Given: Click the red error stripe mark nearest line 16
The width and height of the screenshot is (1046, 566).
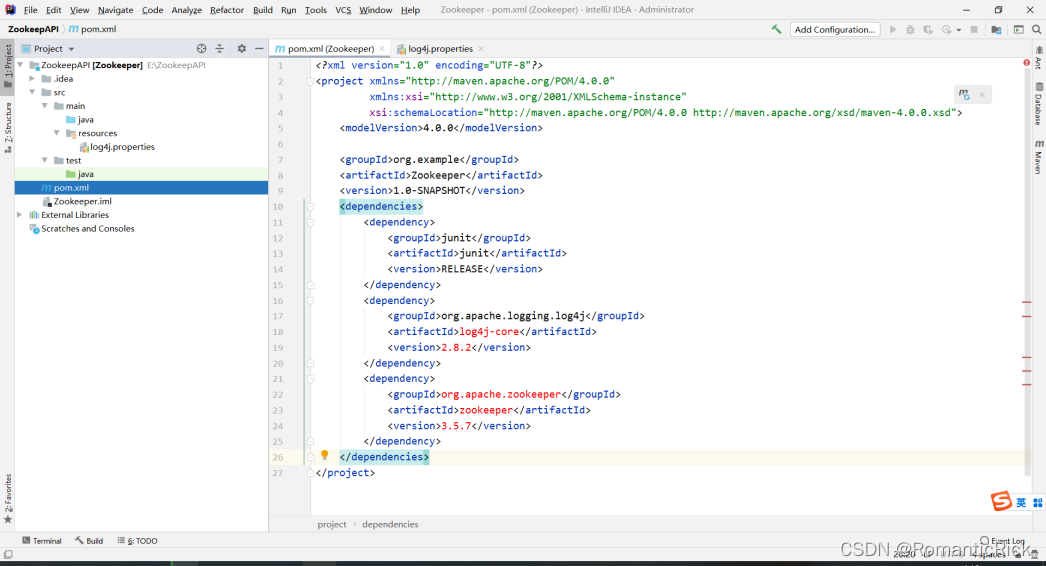Looking at the screenshot, I should point(1027,302).
